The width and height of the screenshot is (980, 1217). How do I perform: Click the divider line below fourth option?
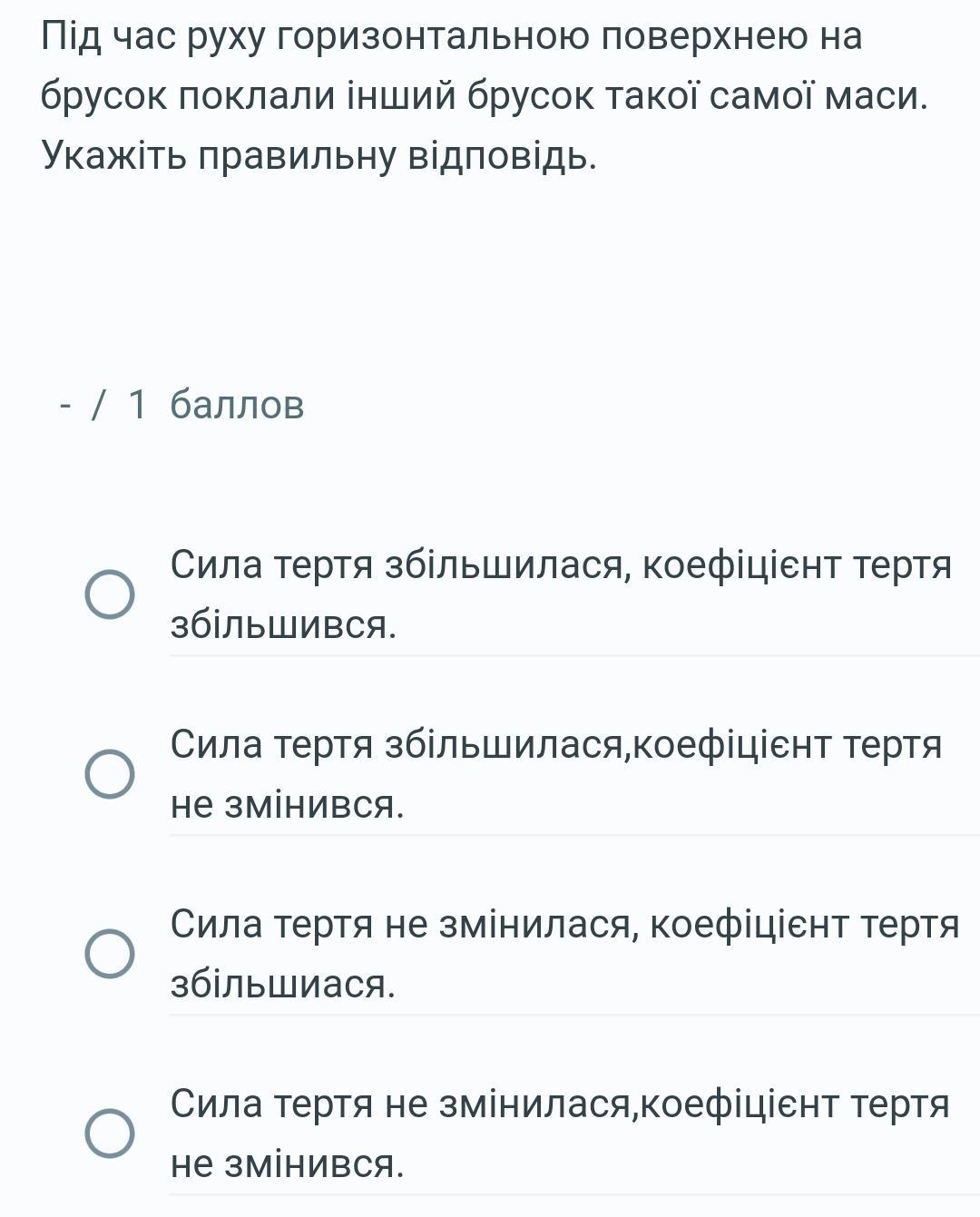pyautogui.click(x=573, y=1194)
